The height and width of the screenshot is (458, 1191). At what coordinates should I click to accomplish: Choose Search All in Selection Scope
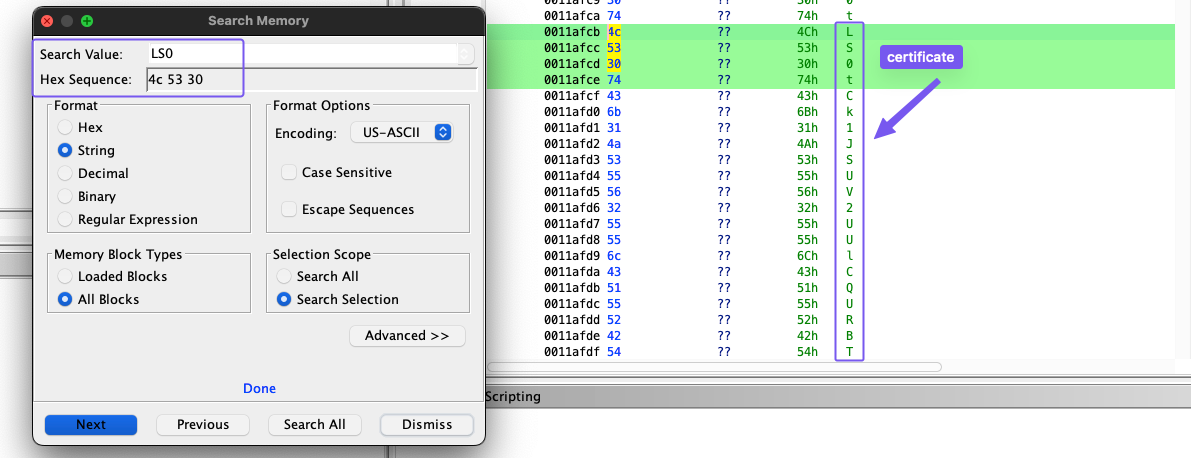click(285, 277)
